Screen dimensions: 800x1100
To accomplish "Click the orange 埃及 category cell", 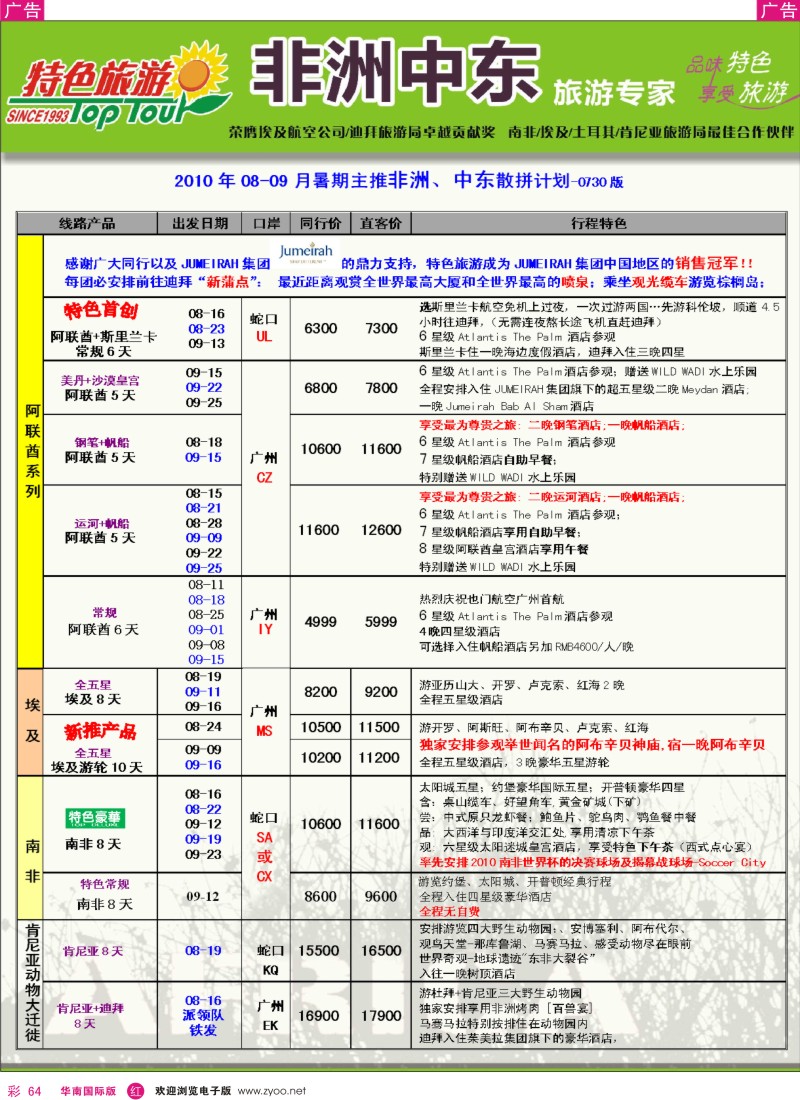I will tap(31, 722).
